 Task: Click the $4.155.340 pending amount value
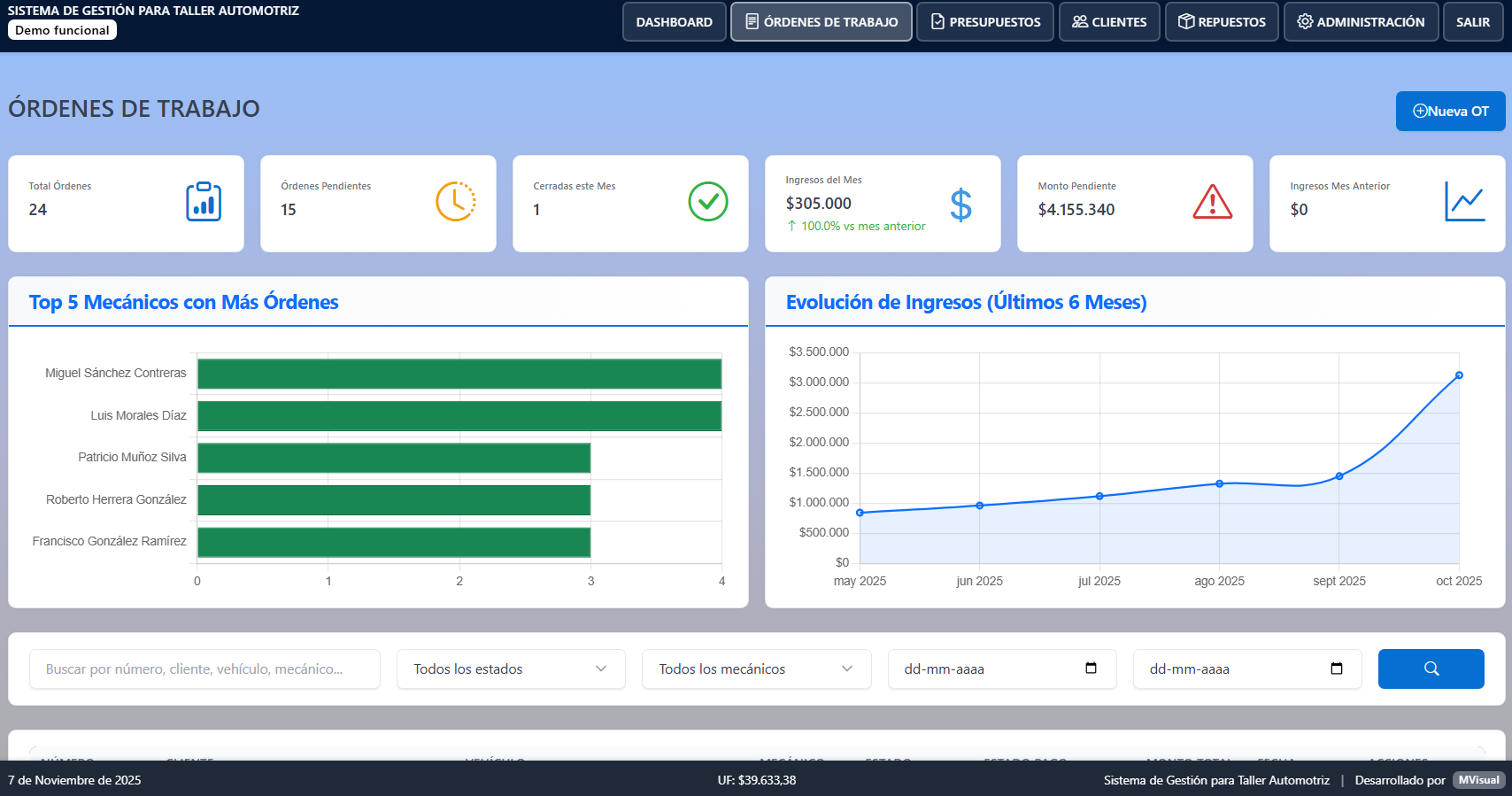pos(1076,210)
